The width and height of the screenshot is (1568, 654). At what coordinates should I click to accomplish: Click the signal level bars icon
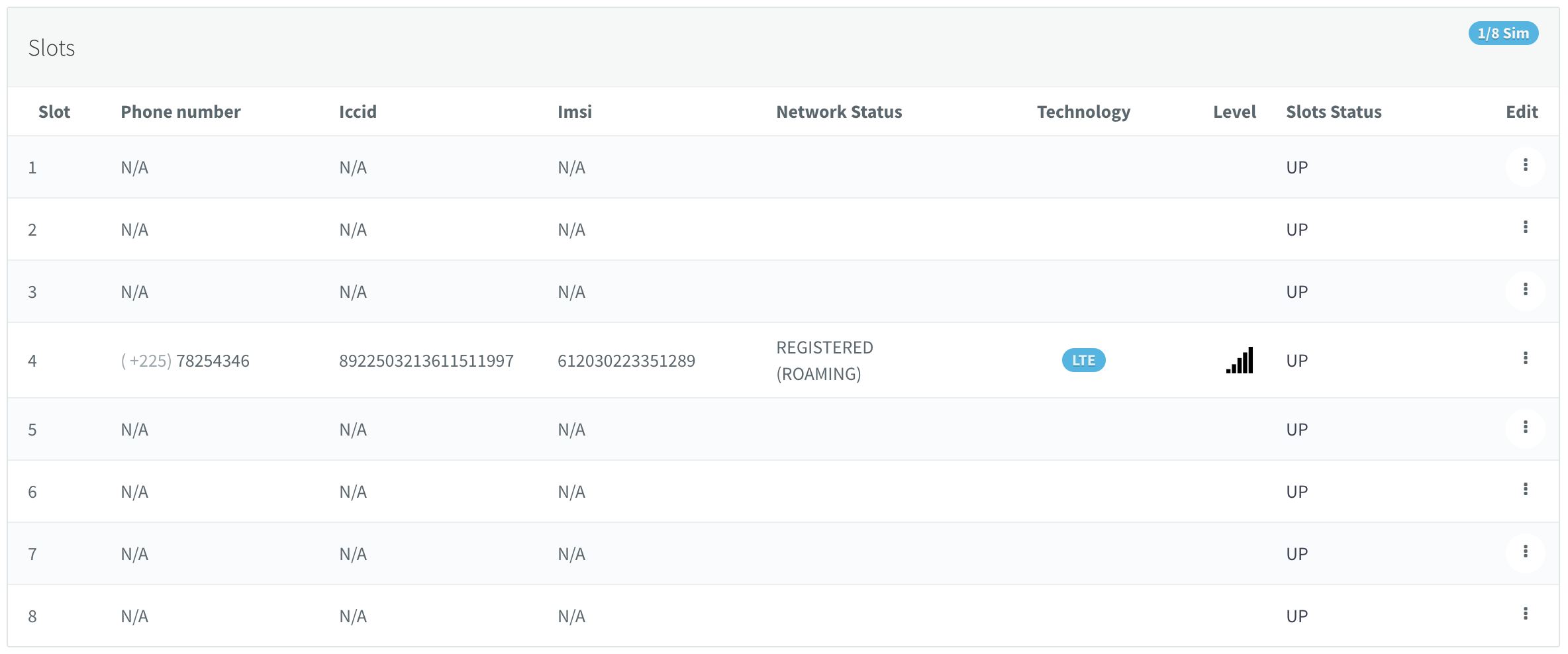[x=1240, y=361]
